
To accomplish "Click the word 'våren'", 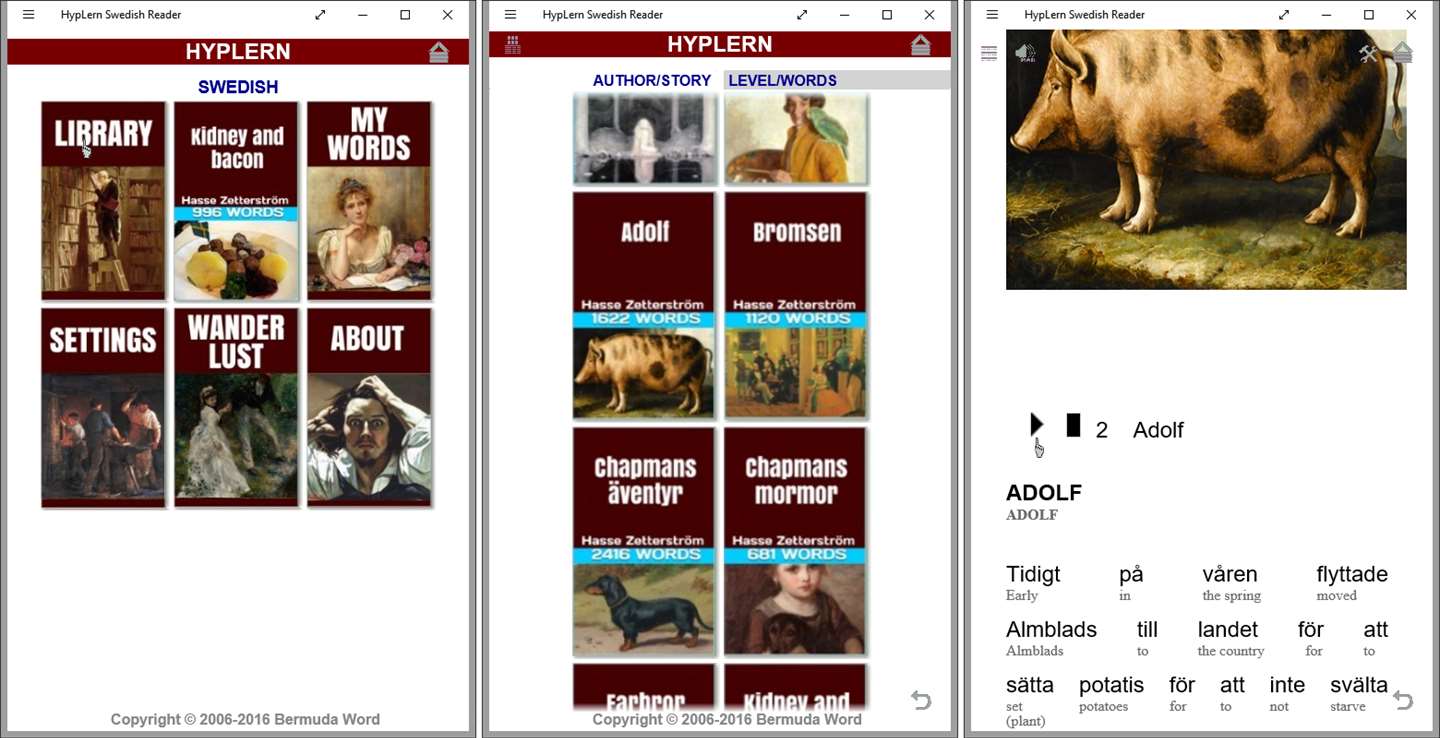I will pyautogui.click(x=1230, y=574).
